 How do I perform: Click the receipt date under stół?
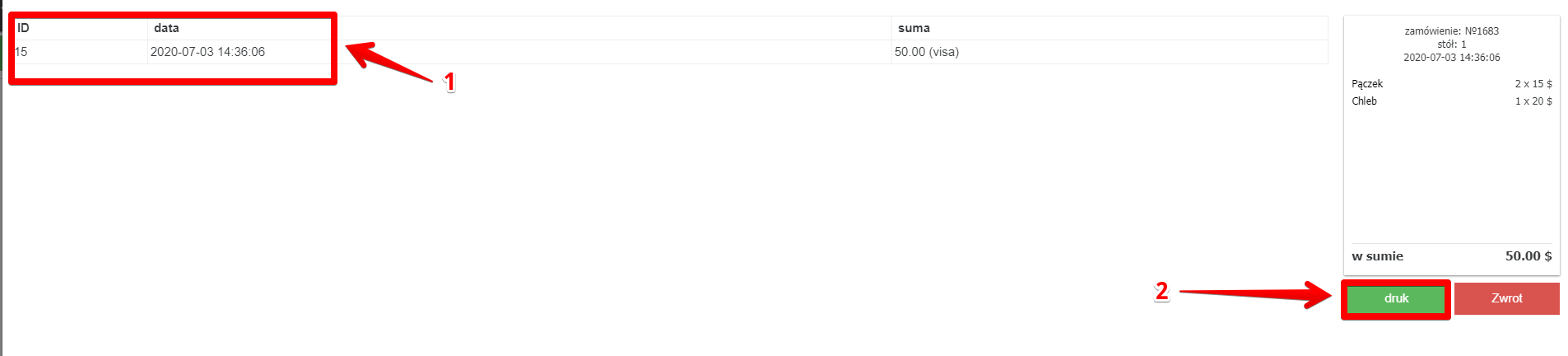1452,58
